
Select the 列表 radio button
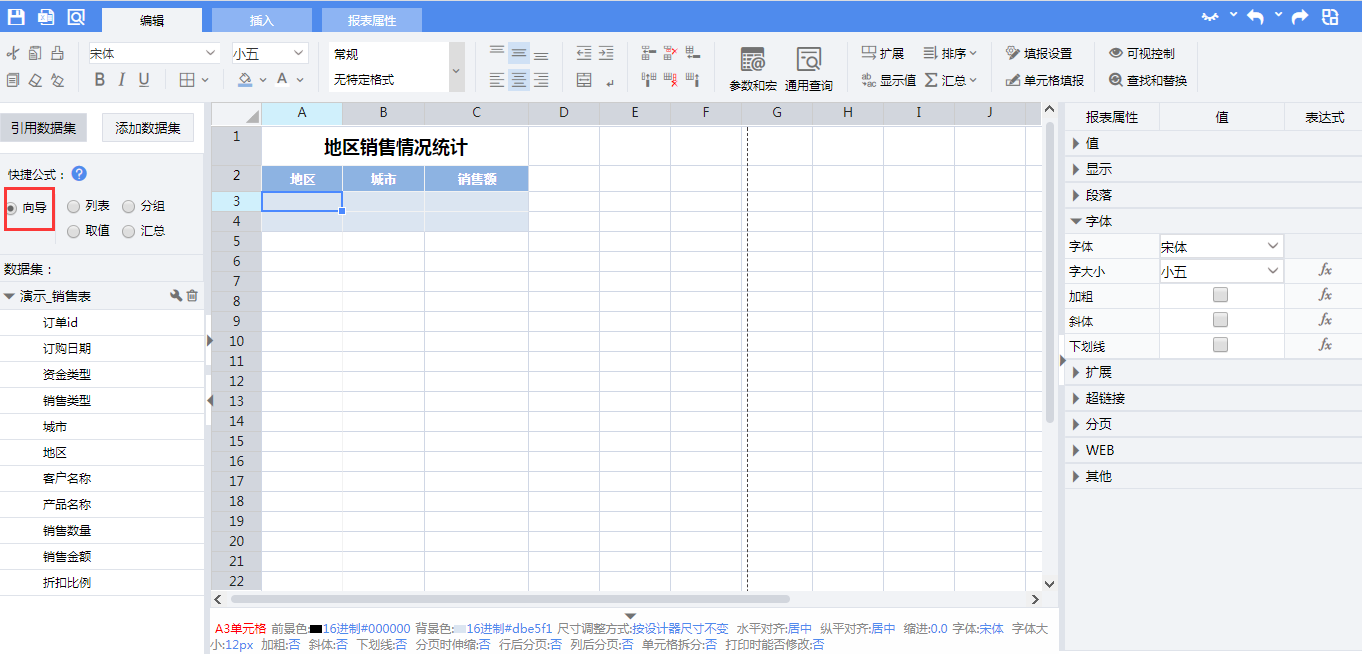74,206
